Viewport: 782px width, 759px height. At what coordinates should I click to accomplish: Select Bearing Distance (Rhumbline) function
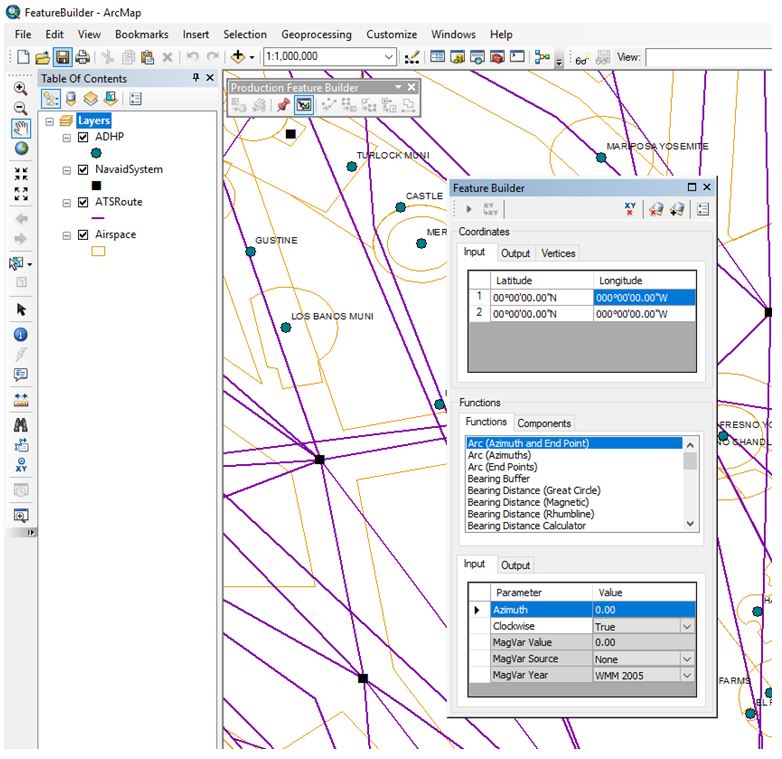point(530,514)
